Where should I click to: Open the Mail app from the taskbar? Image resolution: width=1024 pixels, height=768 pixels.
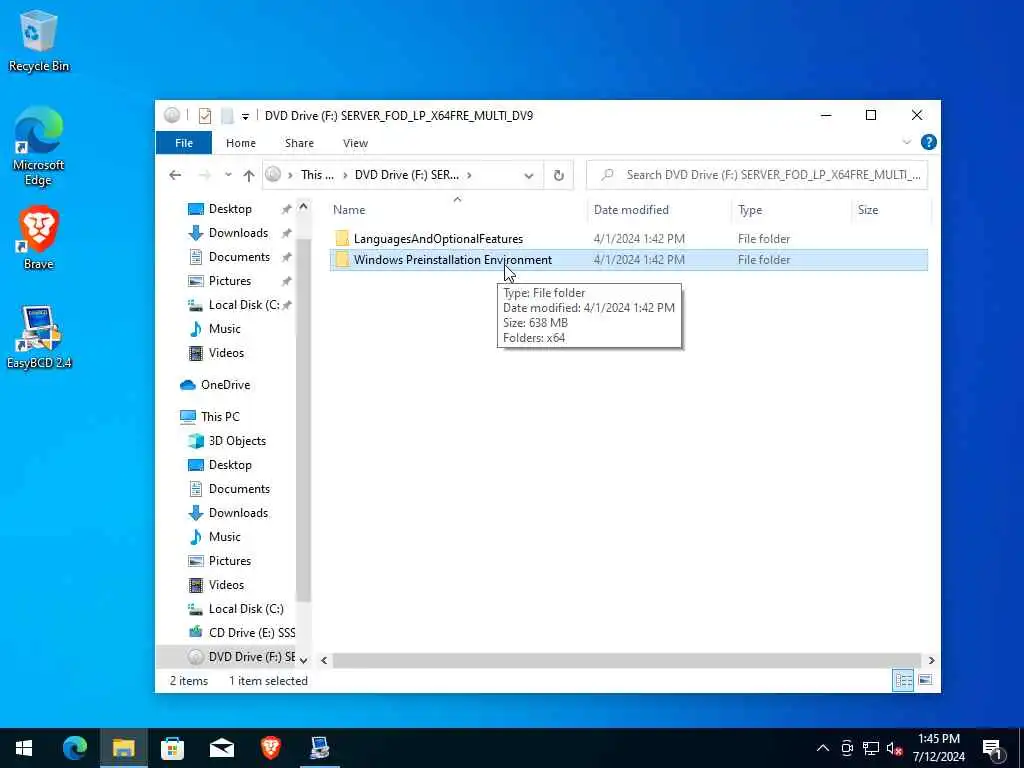(221, 748)
